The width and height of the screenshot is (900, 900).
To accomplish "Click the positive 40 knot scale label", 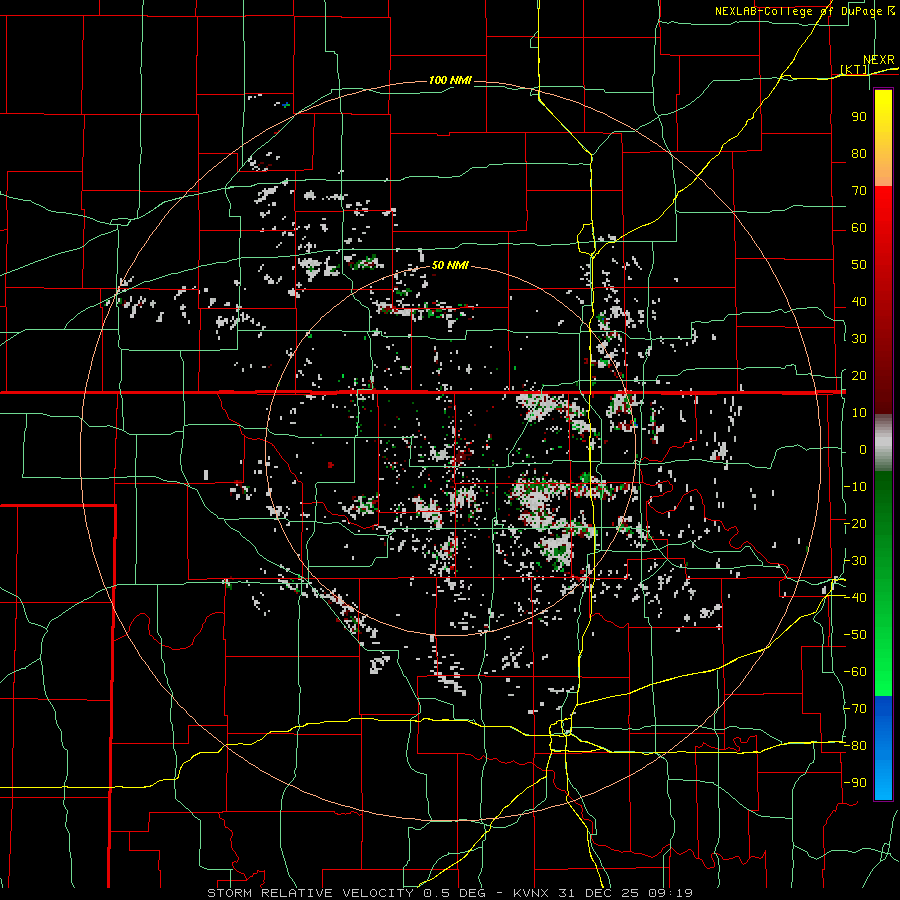I will [x=859, y=301].
